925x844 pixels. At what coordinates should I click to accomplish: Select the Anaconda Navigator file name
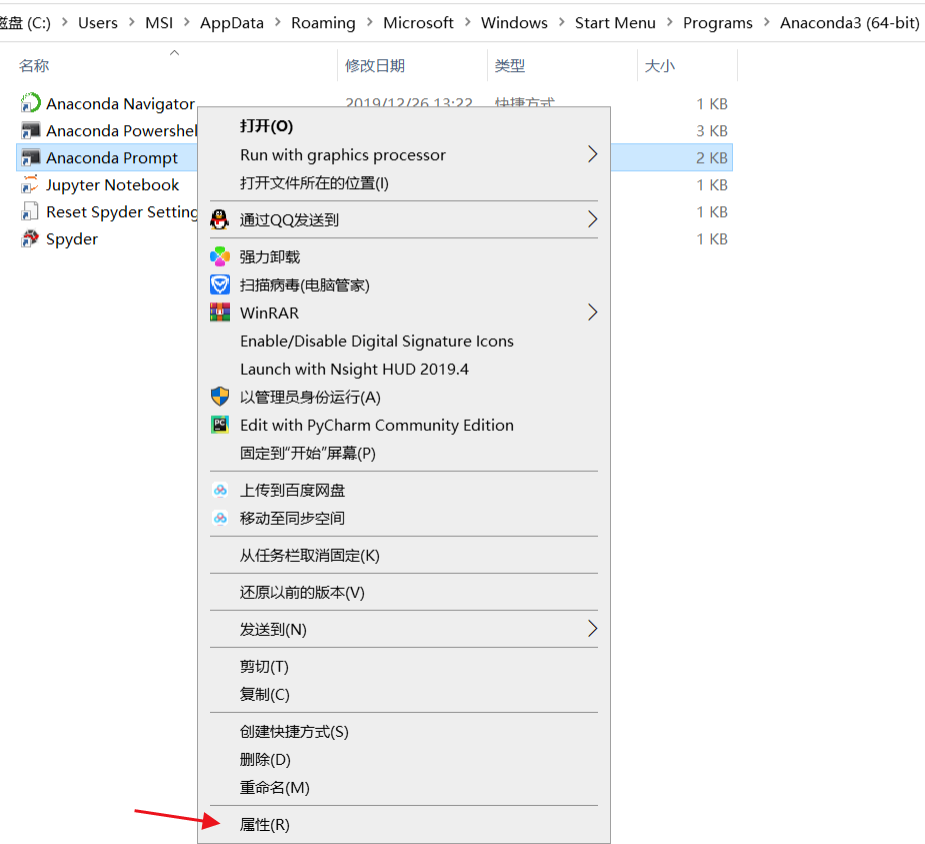click(x=120, y=103)
